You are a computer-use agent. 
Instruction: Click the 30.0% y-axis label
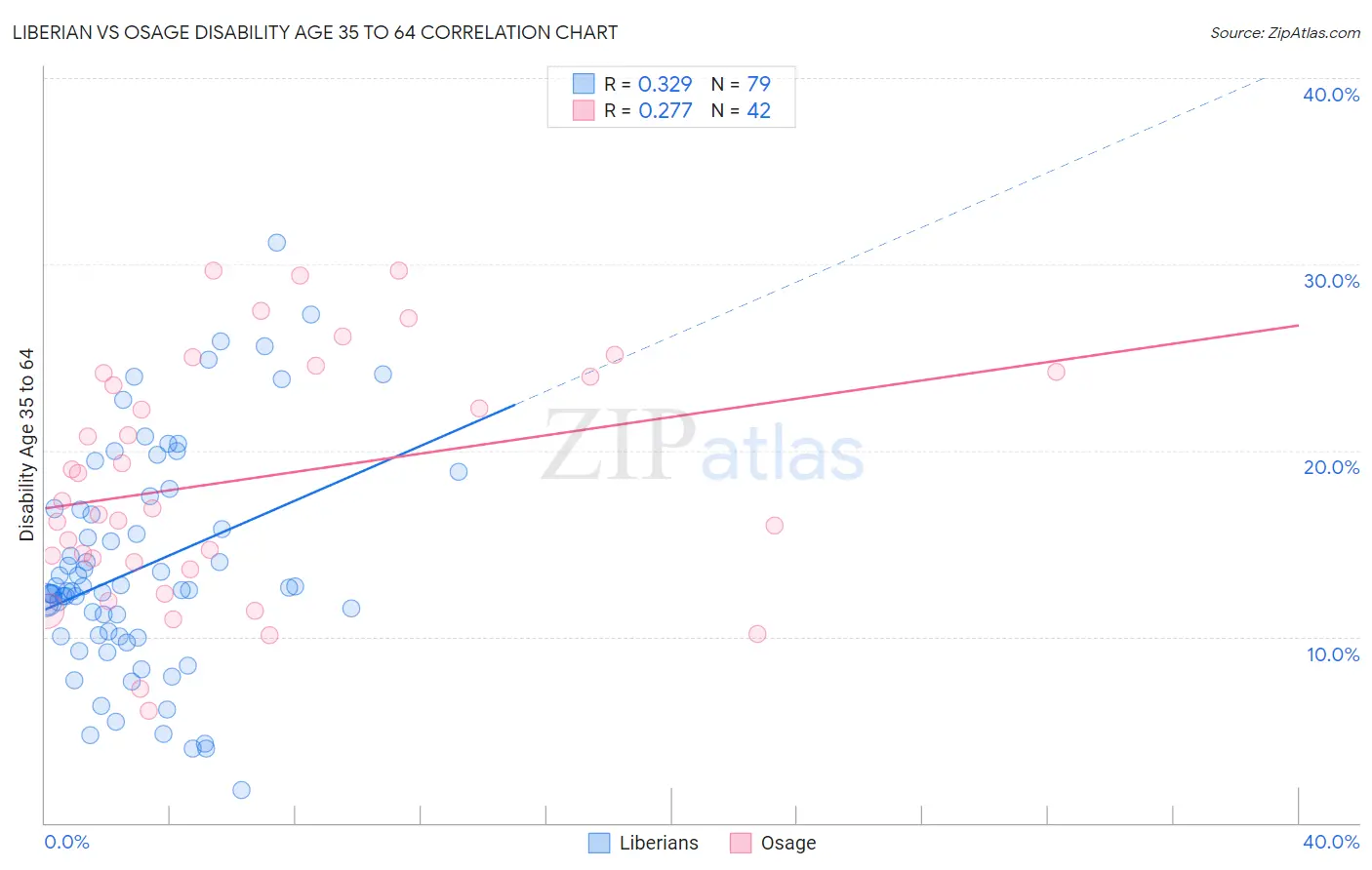pyautogui.click(x=1331, y=281)
